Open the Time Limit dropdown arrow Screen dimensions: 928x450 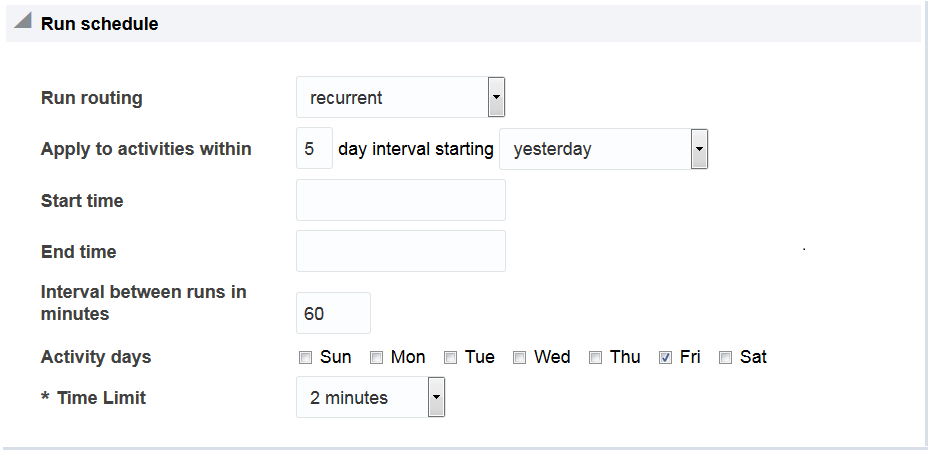pos(436,398)
